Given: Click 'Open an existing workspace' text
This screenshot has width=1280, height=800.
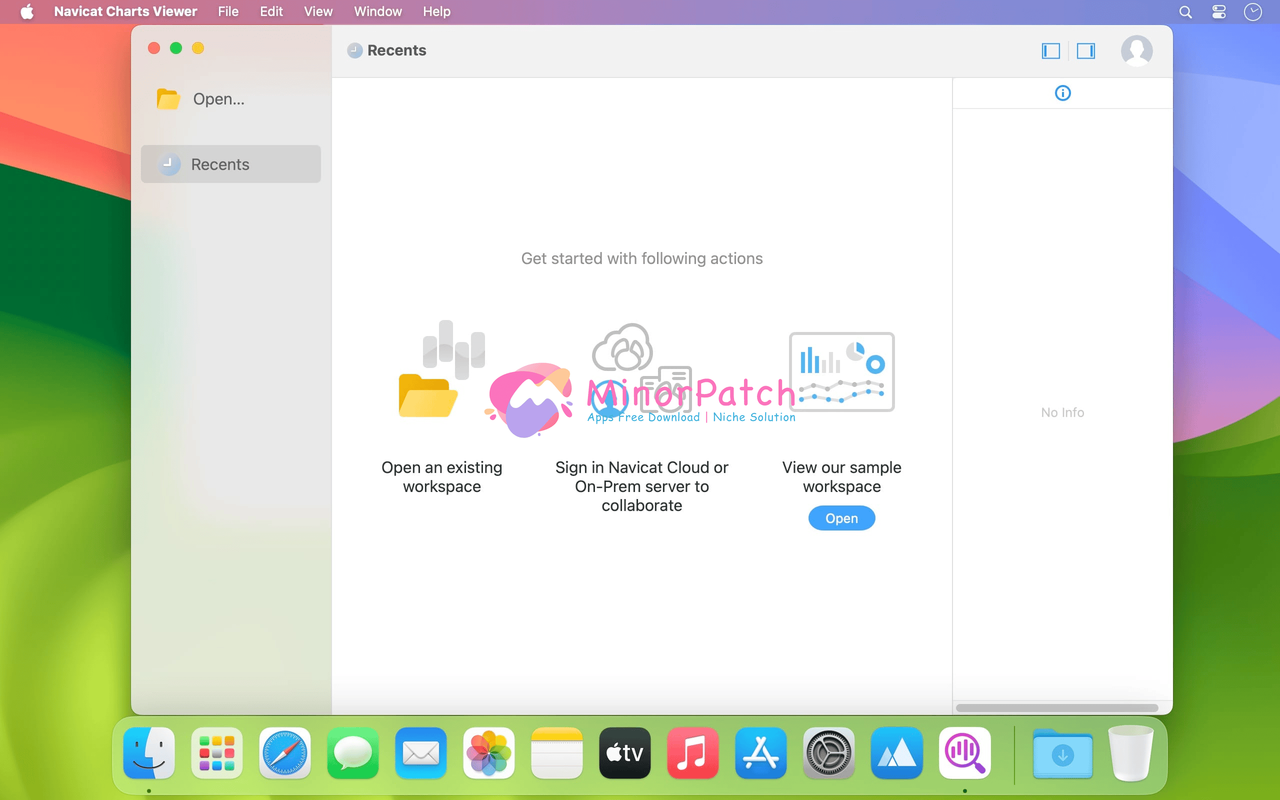Looking at the screenshot, I should pos(442,477).
